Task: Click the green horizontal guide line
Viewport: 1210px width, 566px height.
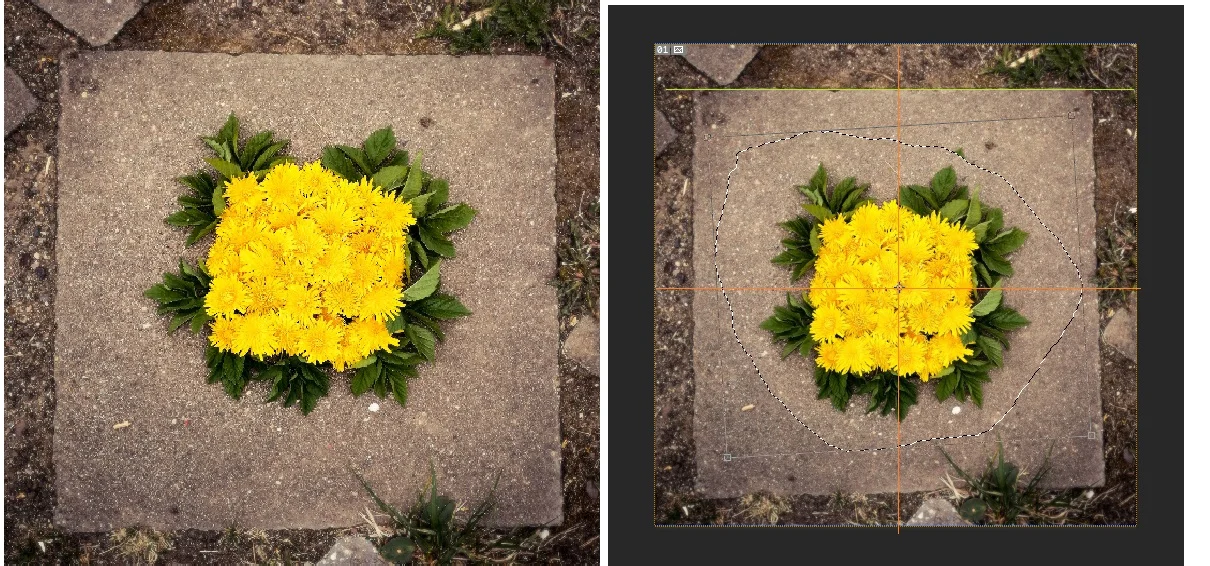Action: pos(900,90)
